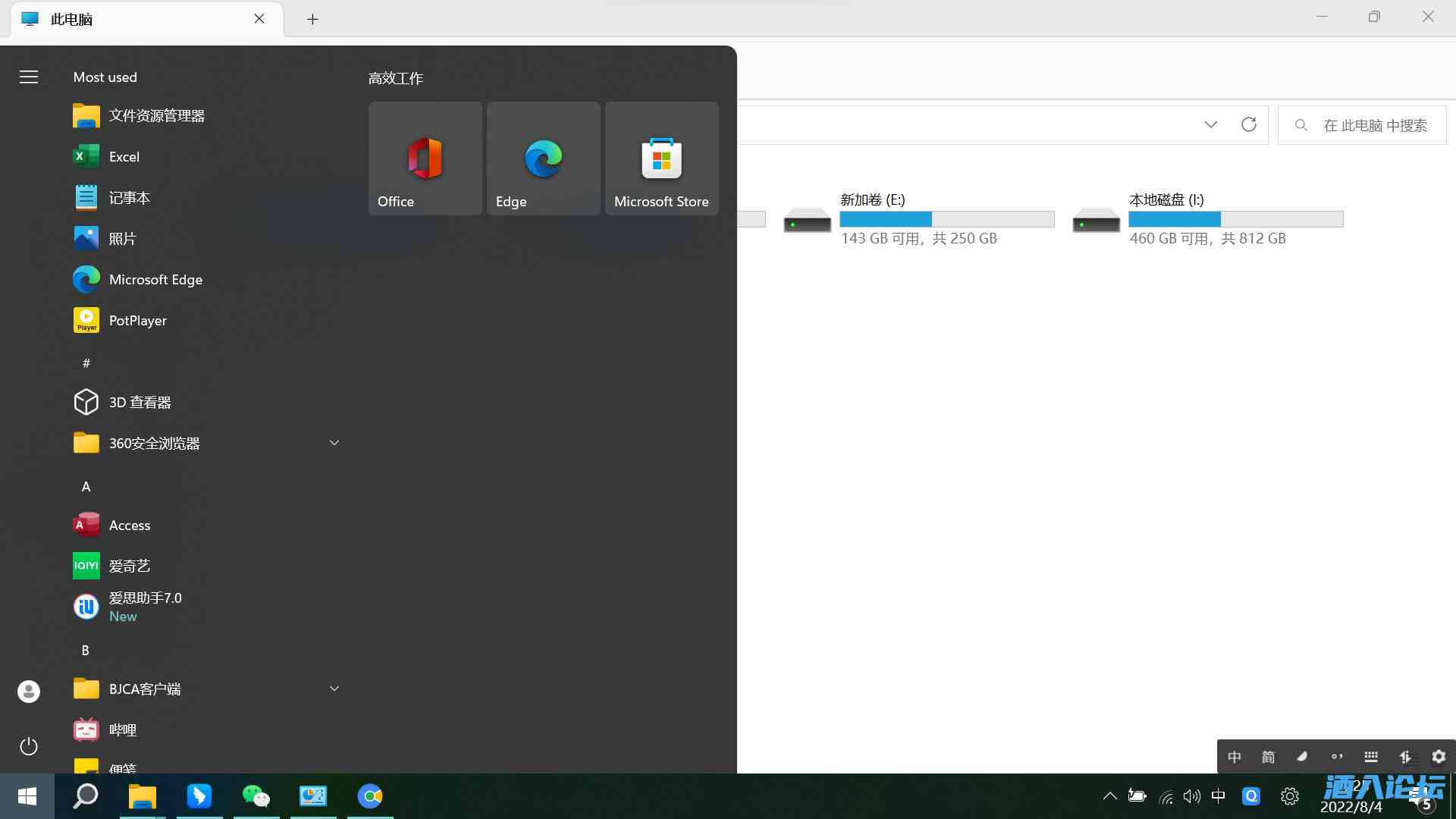Open the Office tile under 高效工作
The width and height of the screenshot is (1456, 819).
click(x=424, y=158)
